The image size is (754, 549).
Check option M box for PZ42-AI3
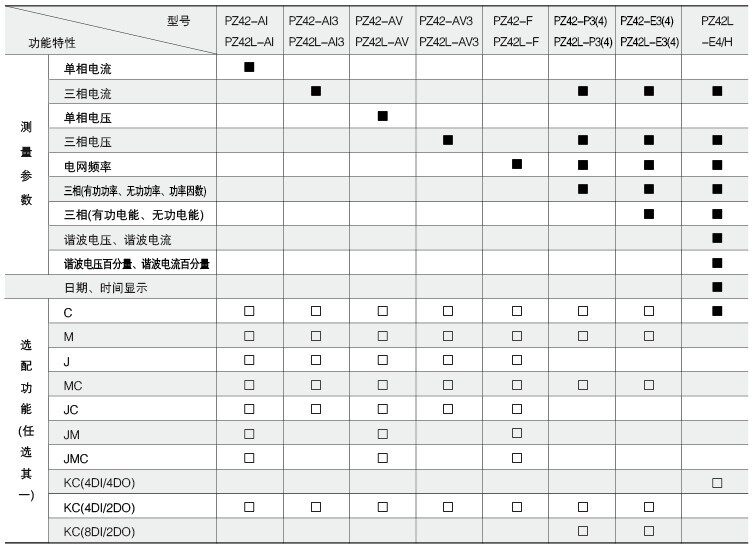coord(316,336)
